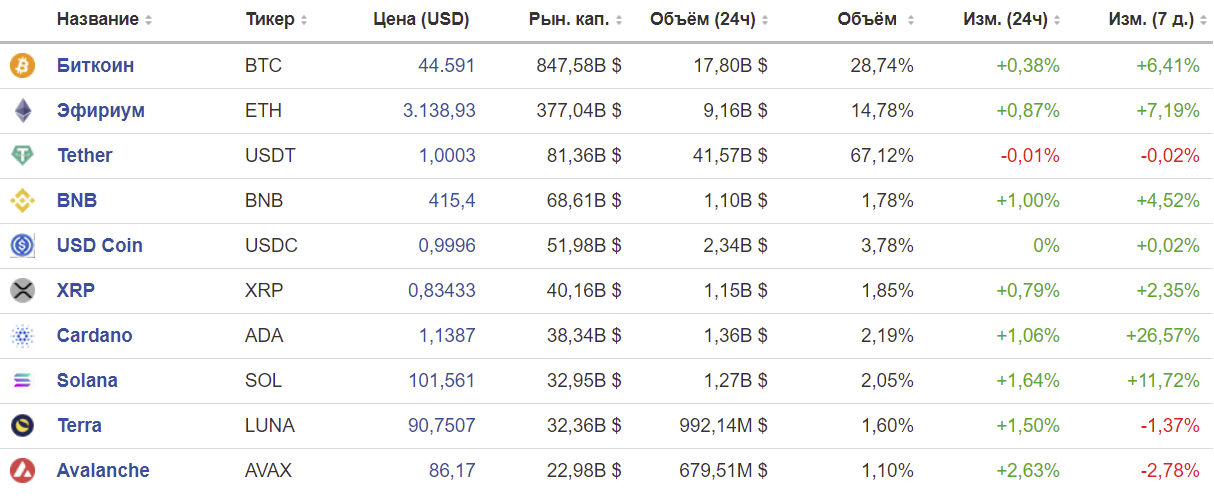Click the Tether green logo icon
1214x499 pixels.
[22, 156]
